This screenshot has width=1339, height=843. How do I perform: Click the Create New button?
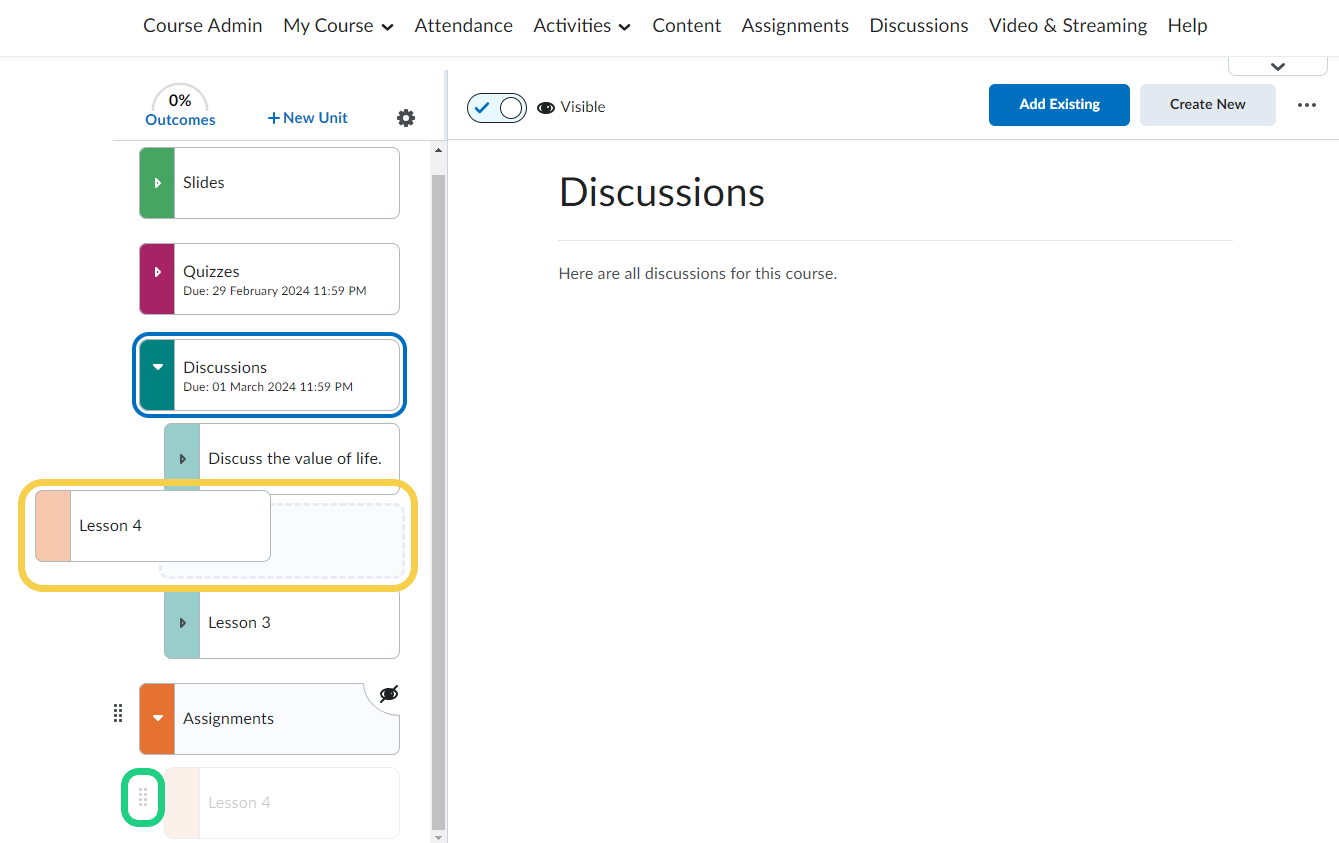point(1207,105)
